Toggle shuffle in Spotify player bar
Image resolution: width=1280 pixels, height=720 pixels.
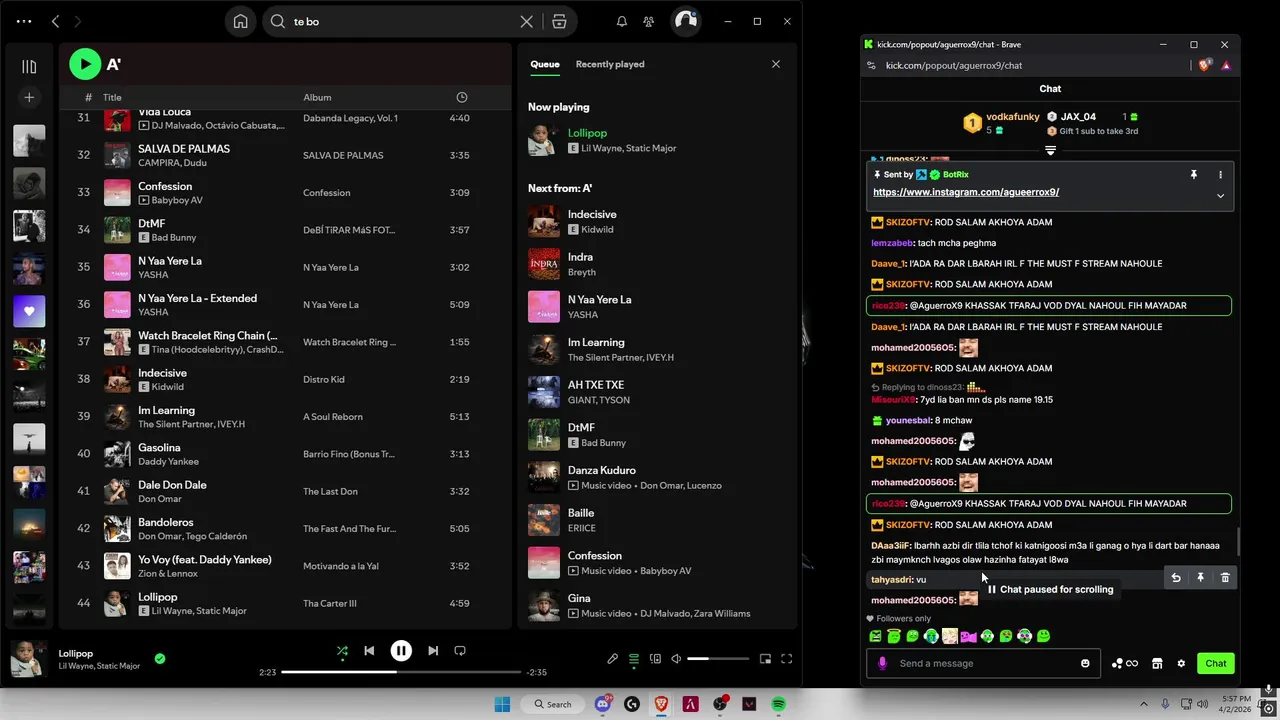[342, 651]
